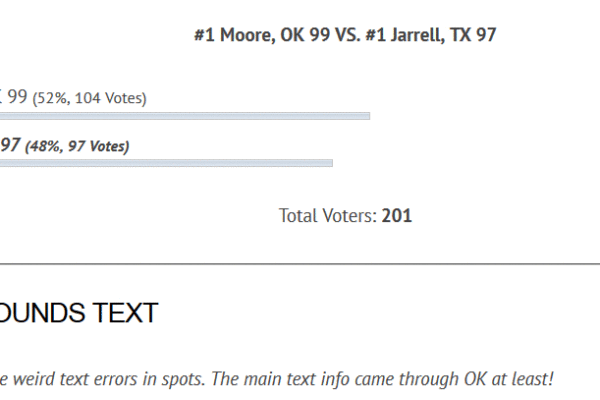Click the poll title mentioning Moore and Jarrell
Viewport: 600px width, 400px height.
345,35
